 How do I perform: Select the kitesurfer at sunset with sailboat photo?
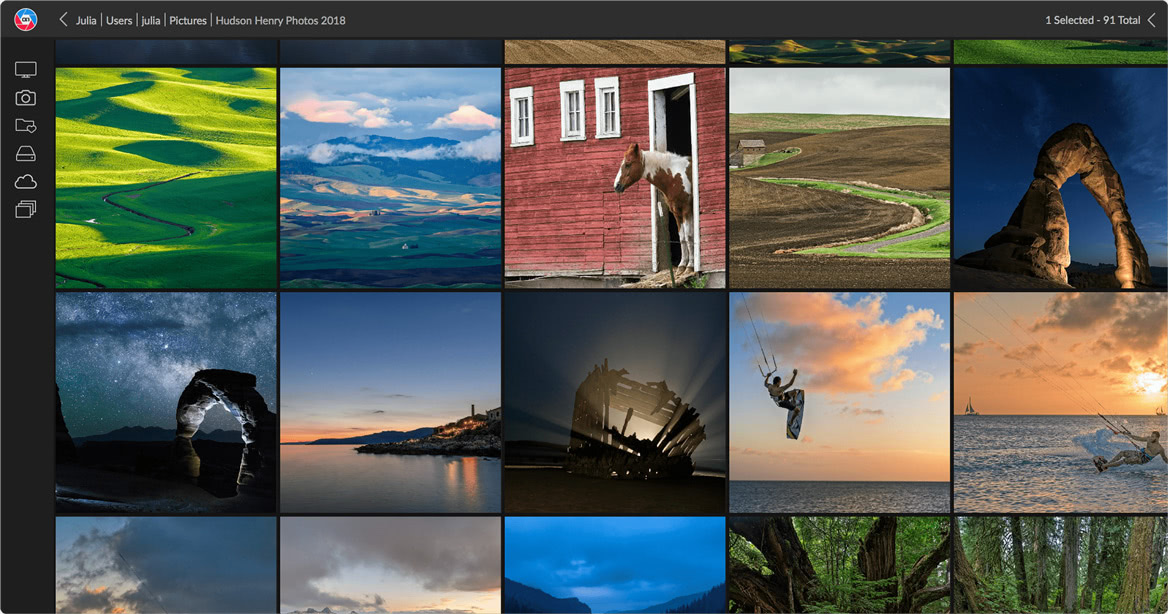(1061, 402)
